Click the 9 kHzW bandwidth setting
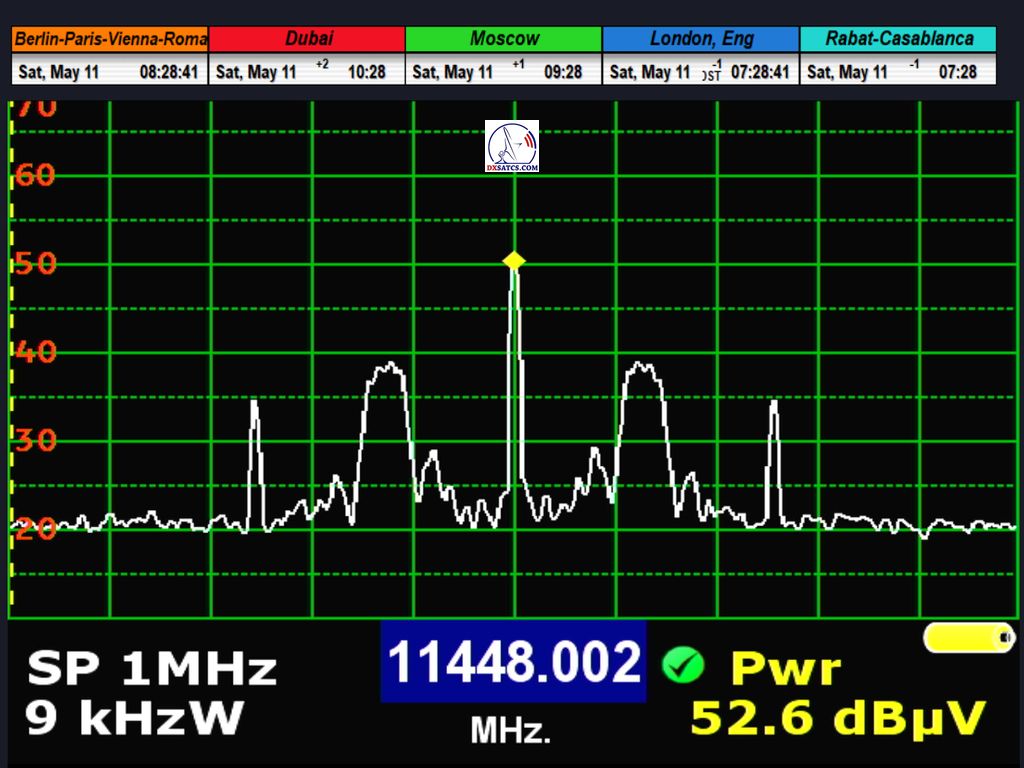Viewport: 1024px width, 768px height. pos(135,718)
